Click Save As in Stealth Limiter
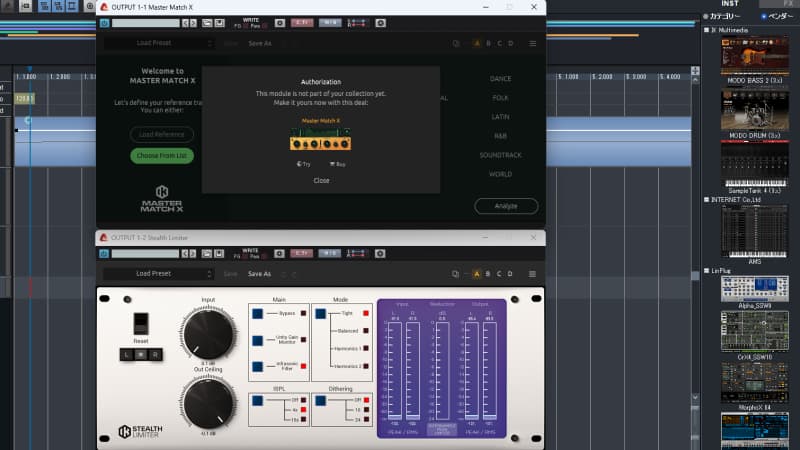The height and width of the screenshot is (450, 800). 259,274
